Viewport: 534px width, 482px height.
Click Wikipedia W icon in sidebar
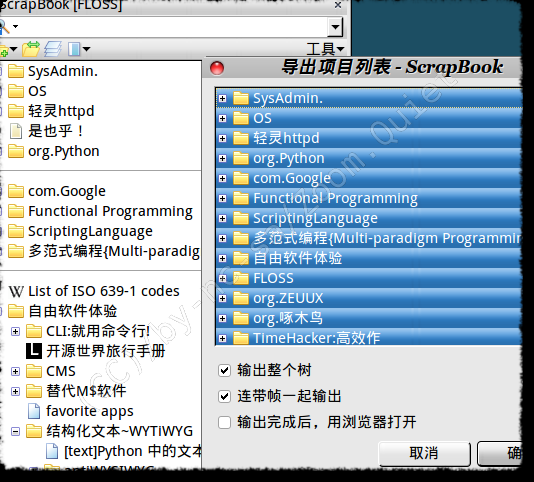(x=16, y=292)
